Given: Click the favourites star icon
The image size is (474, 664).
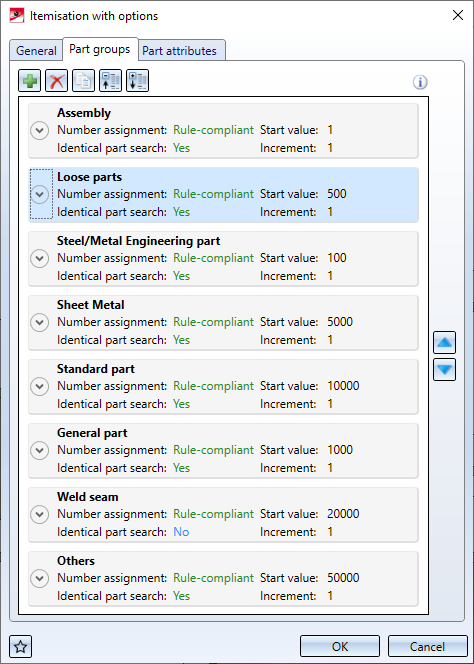Looking at the screenshot, I should (x=21, y=647).
